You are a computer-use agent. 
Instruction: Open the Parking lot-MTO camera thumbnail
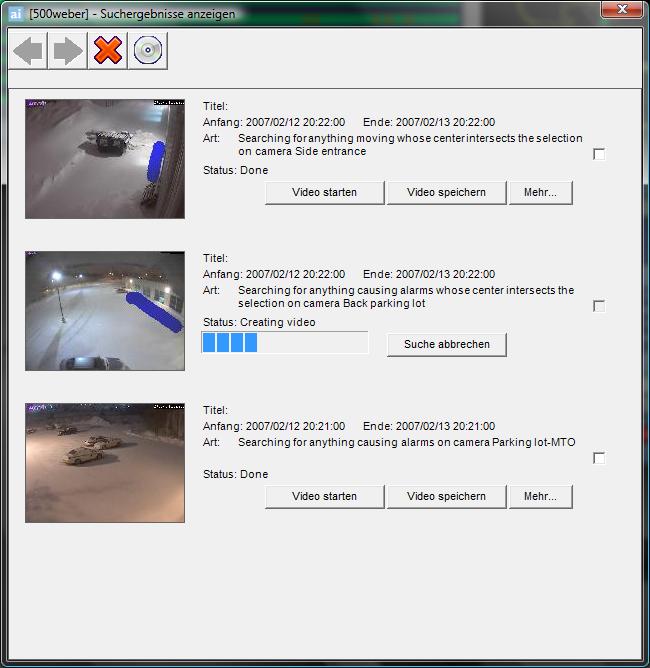[x=105, y=463]
